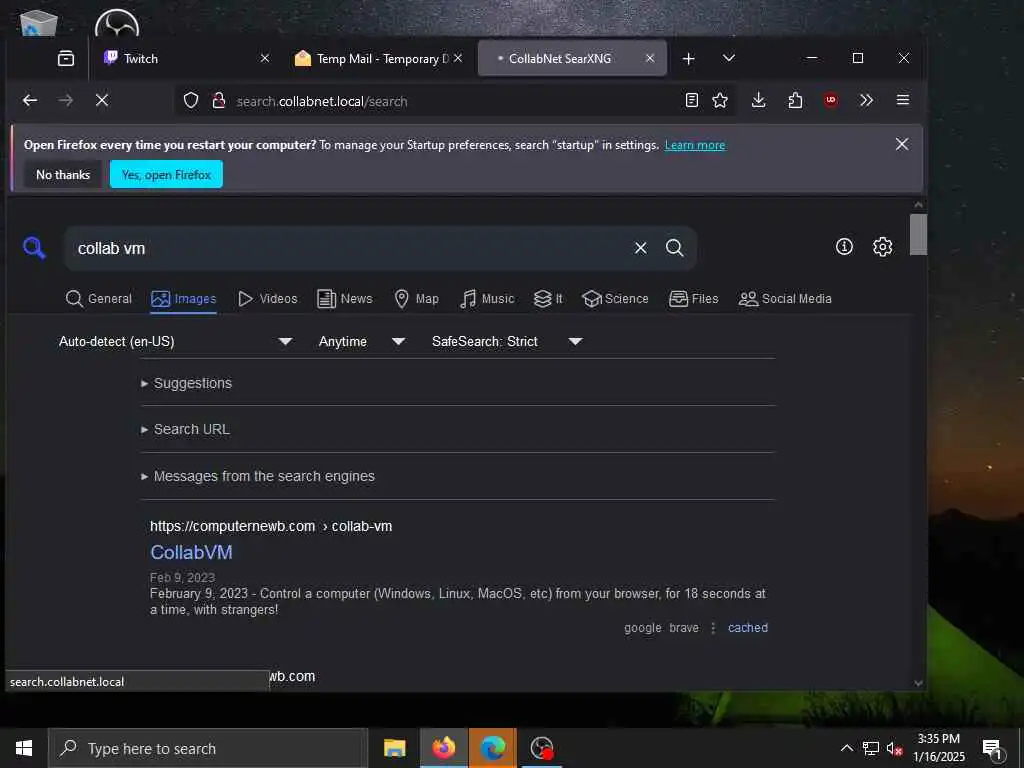The height and width of the screenshot is (768, 1024).
Task: Open the uBlock Origin extension icon
Action: 831,100
